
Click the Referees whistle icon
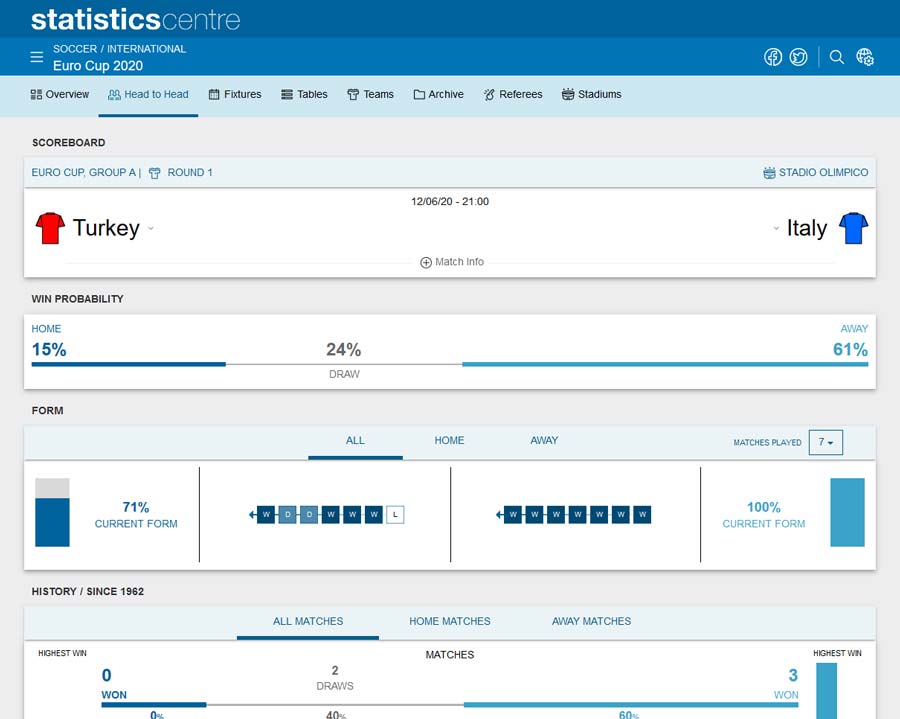pos(488,94)
